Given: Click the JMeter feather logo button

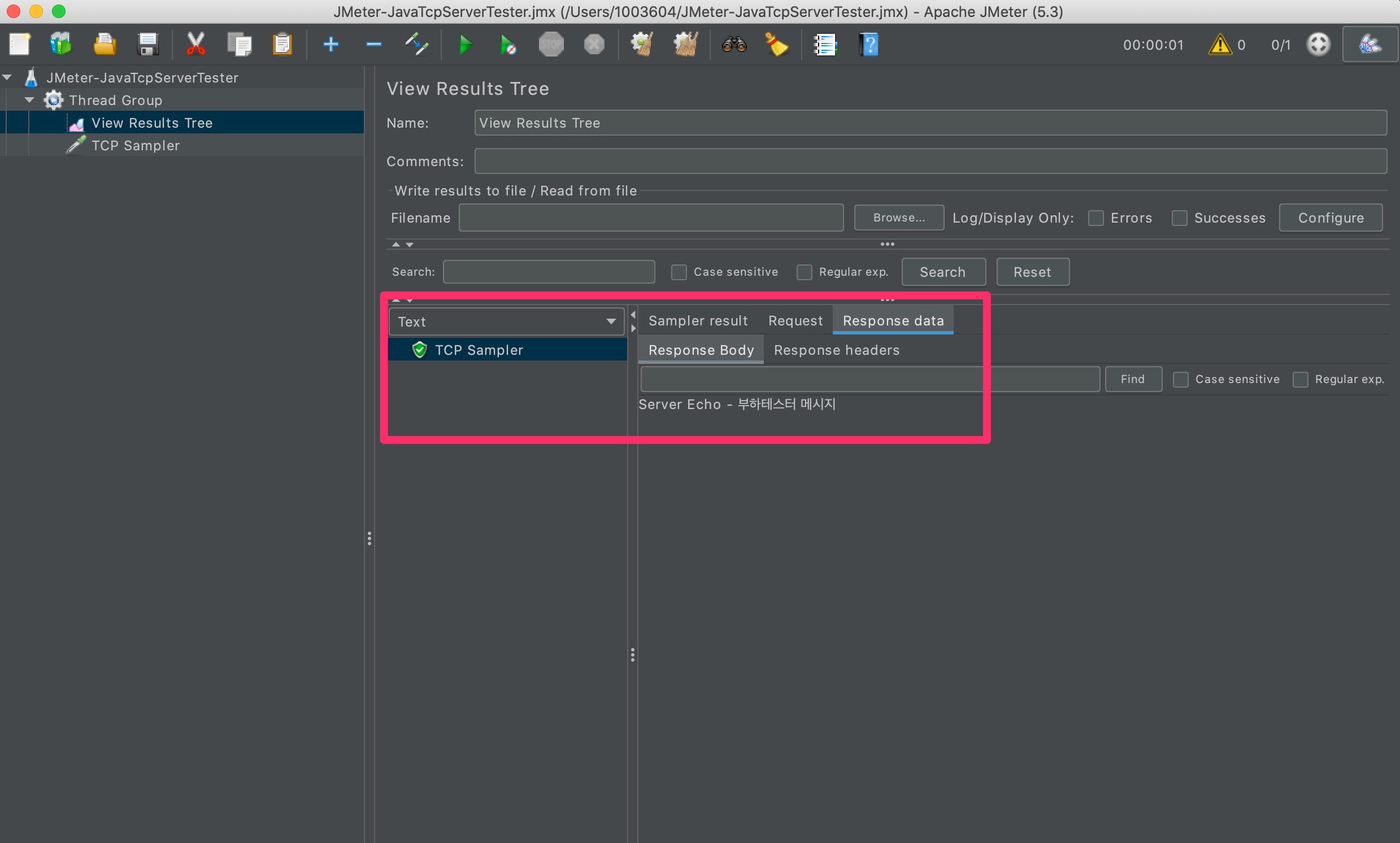Looking at the screenshot, I should point(1370,44).
